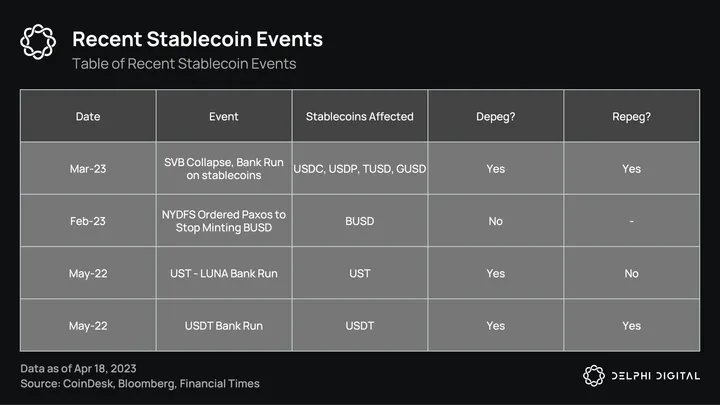720x405 pixels.
Task: Click the Delphi Digital logo in the footer
Action: (640, 375)
